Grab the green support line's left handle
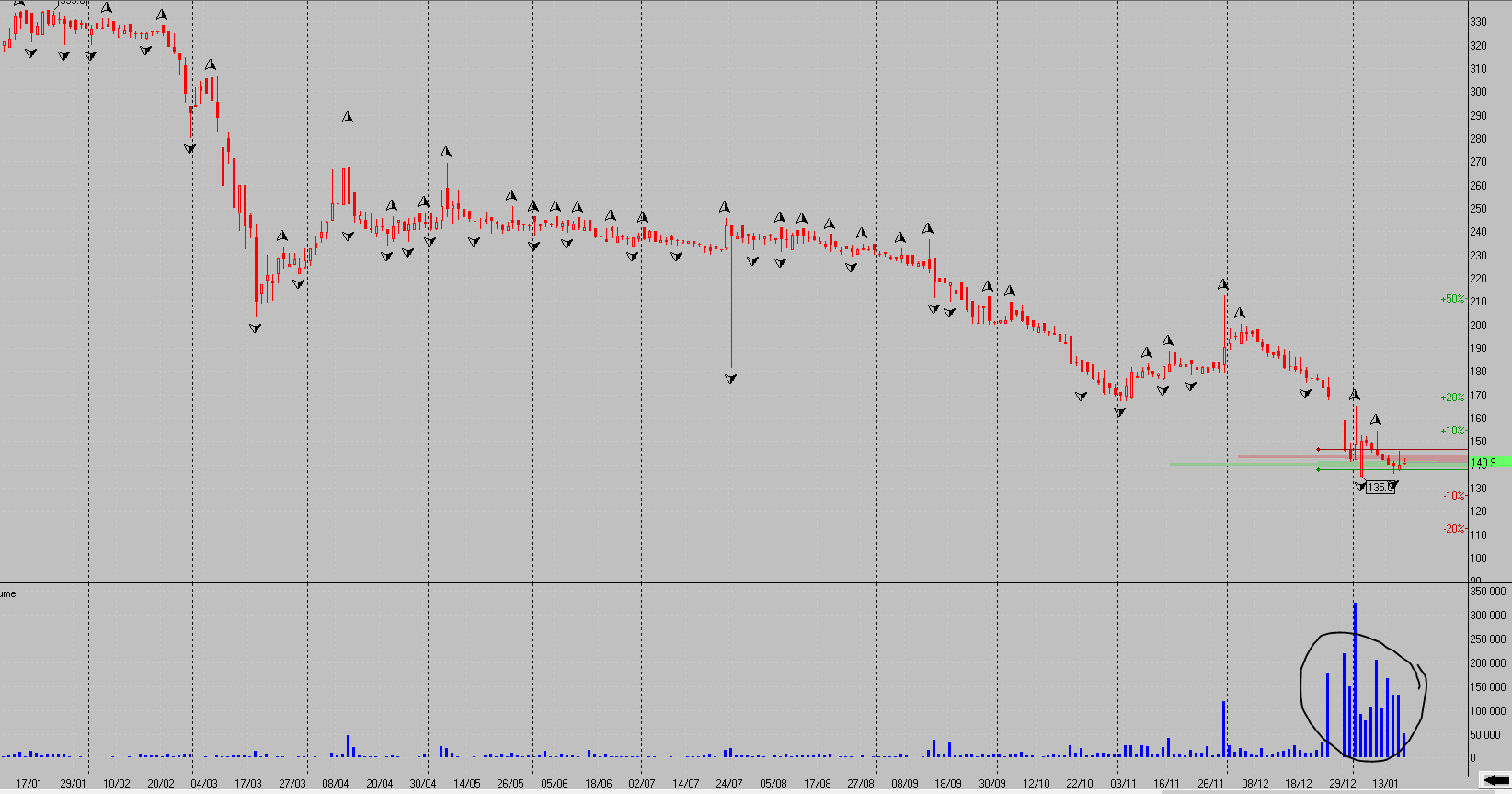Image resolution: width=1512 pixels, height=794 pixels. (1318, 470)
